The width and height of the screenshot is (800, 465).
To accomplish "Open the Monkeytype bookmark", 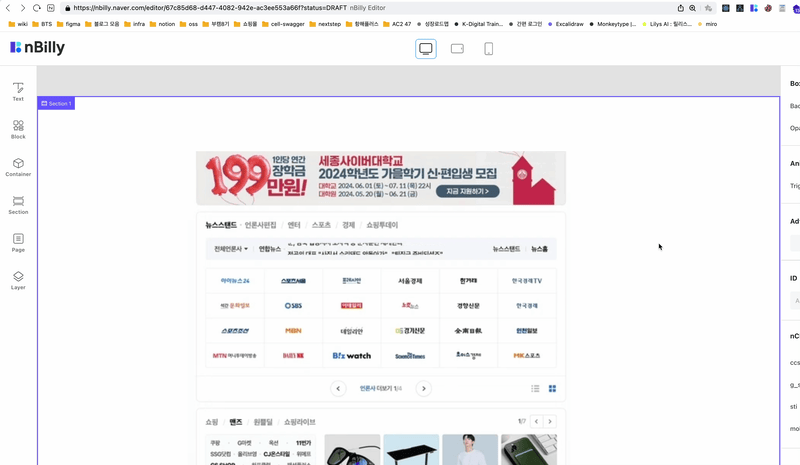I will pyautogui.click(x=612, y=24).
